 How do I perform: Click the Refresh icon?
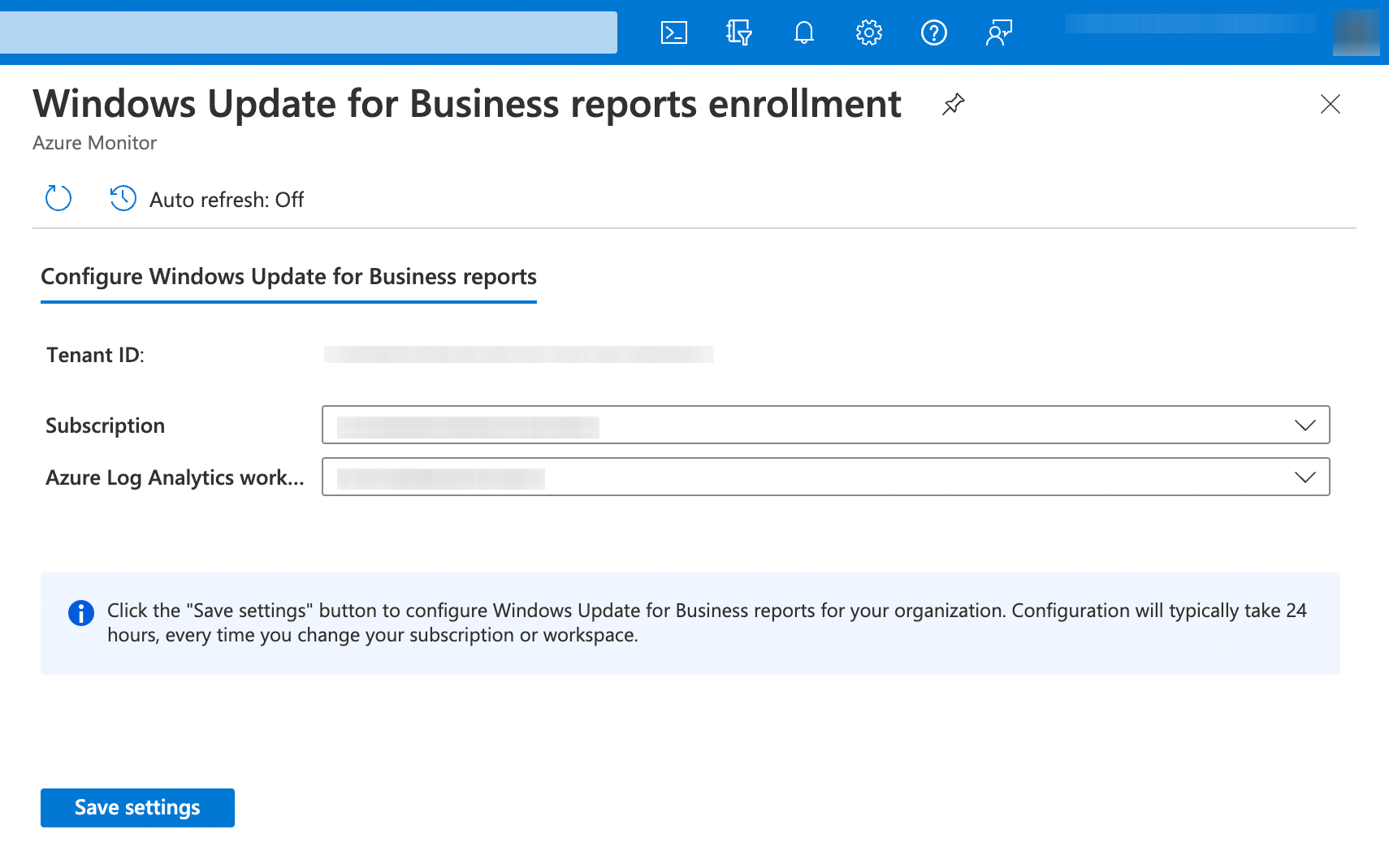point(58,198)
